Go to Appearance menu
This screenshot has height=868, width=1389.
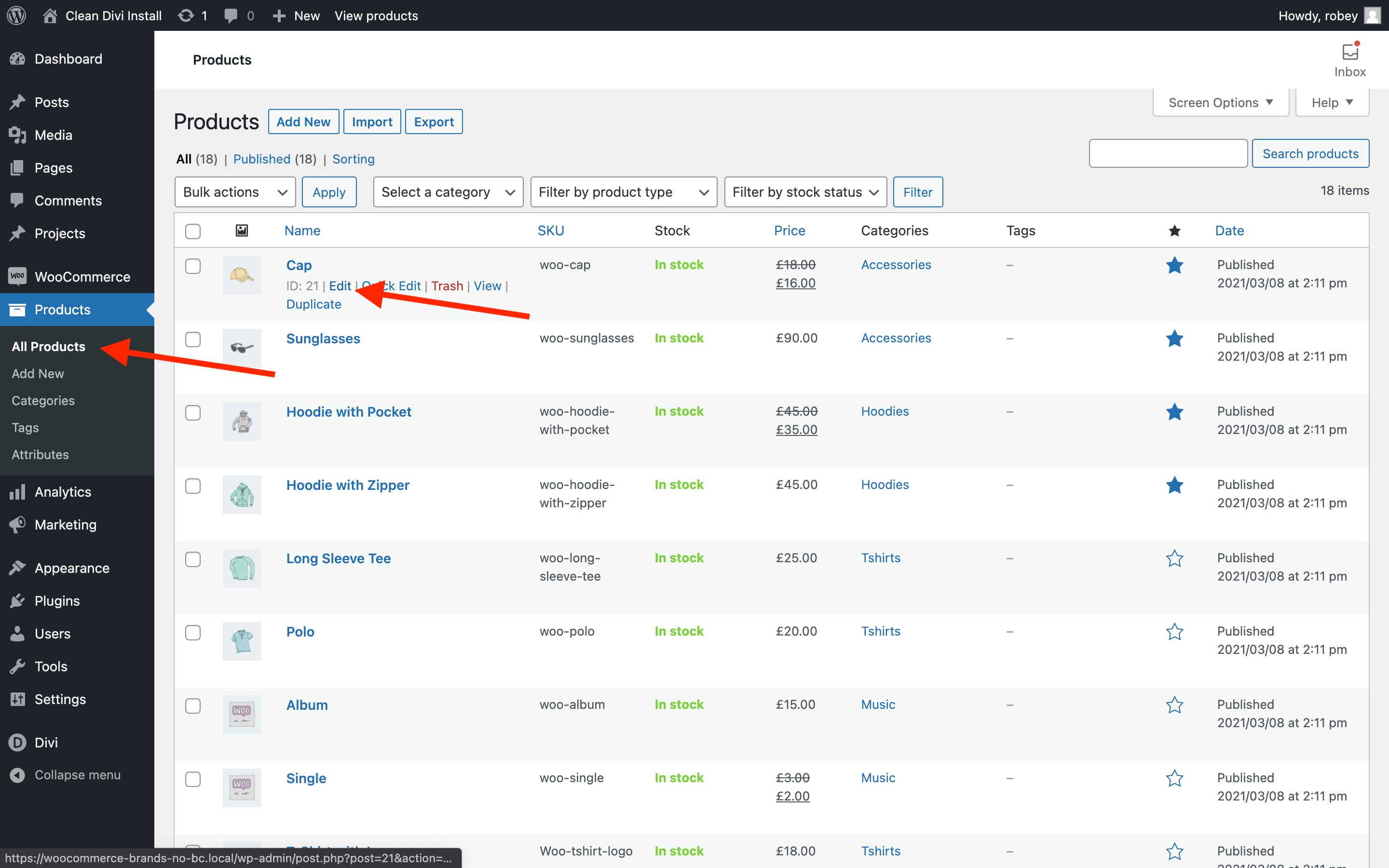72,568
